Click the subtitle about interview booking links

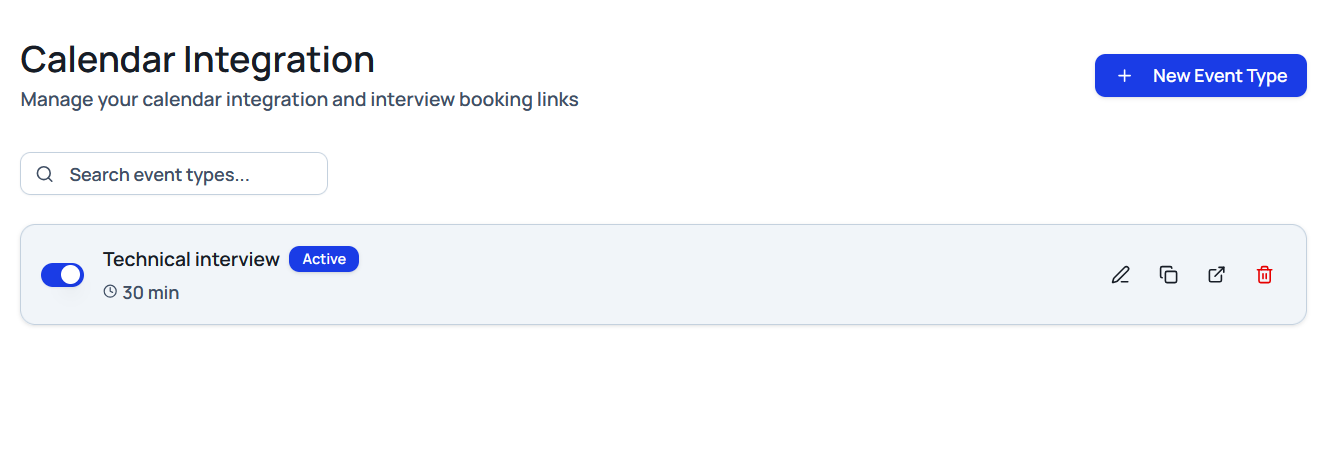[299, 100]
